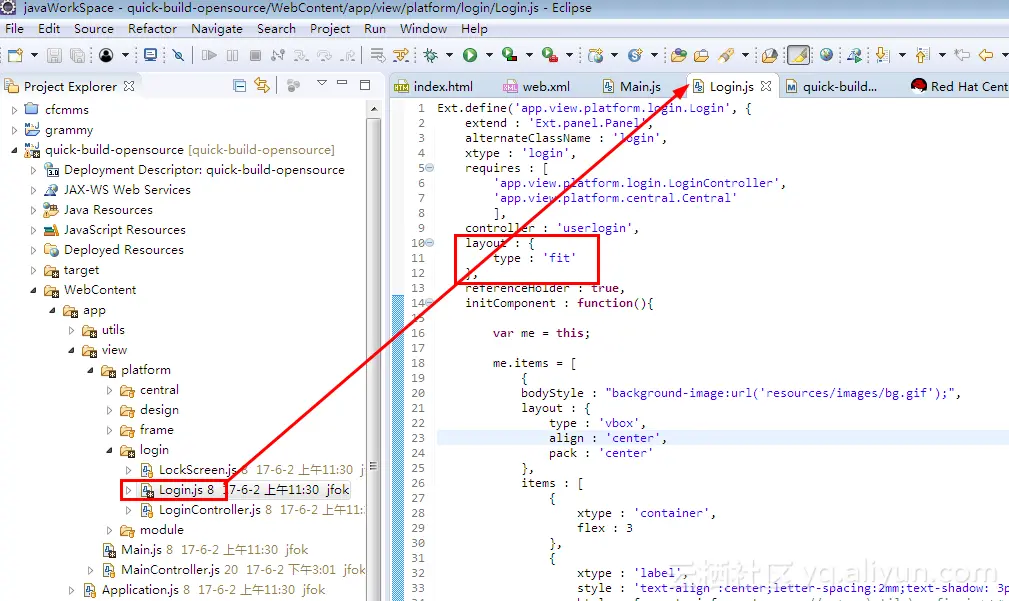The height and width of the screenshot is (601, 1009).
Task: Click the Open Console monitor icon
Action: pyautogui.click(x=151, y=55)
